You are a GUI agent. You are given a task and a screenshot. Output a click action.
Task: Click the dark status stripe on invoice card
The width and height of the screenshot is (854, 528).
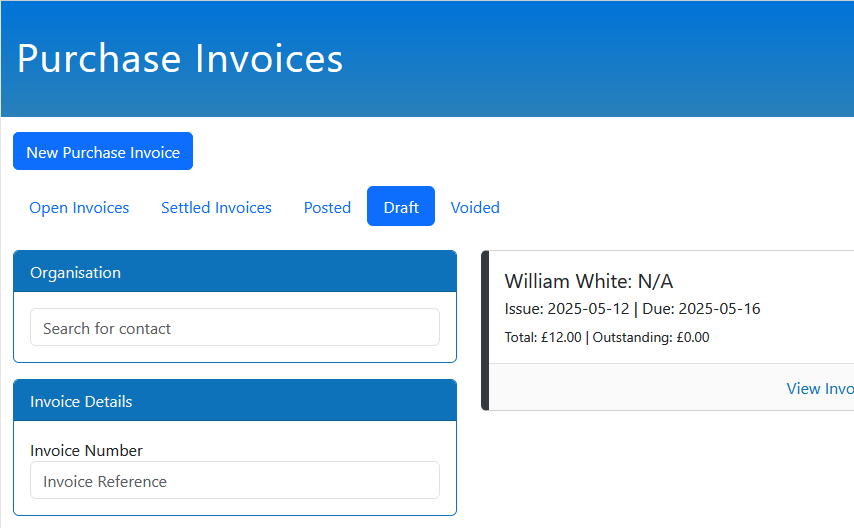(485, 330)
